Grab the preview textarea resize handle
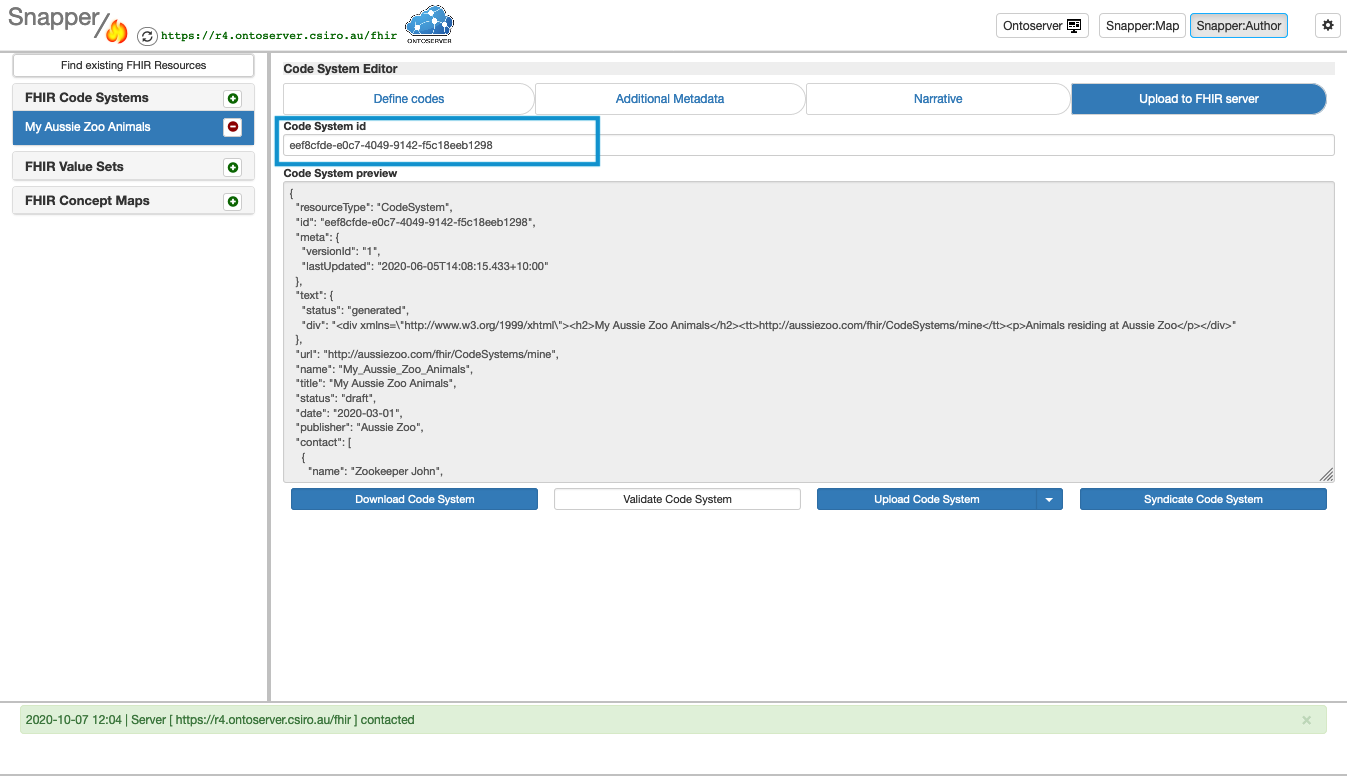 [1326, 474]
